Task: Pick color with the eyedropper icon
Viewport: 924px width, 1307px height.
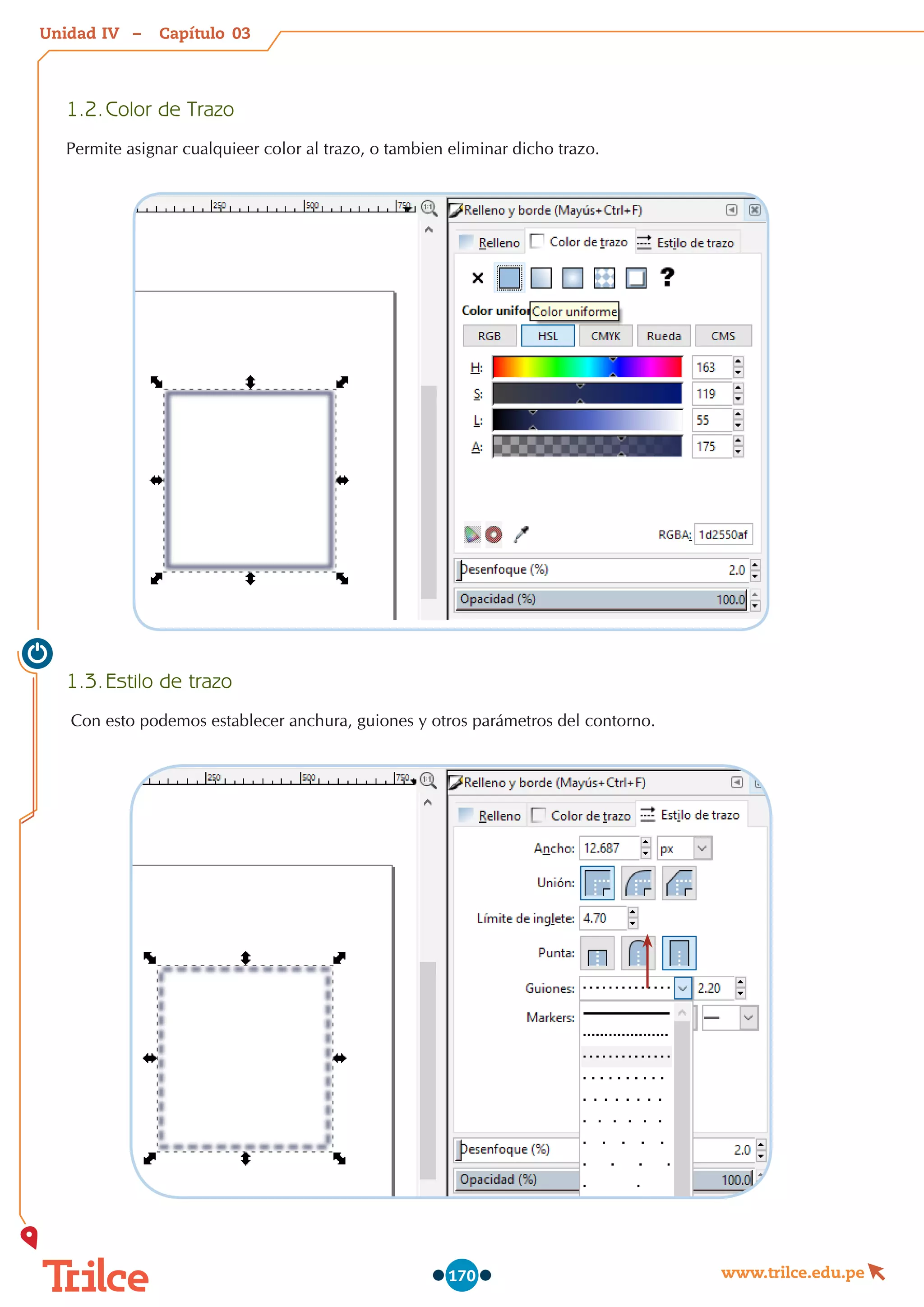Action: point(521,534)
